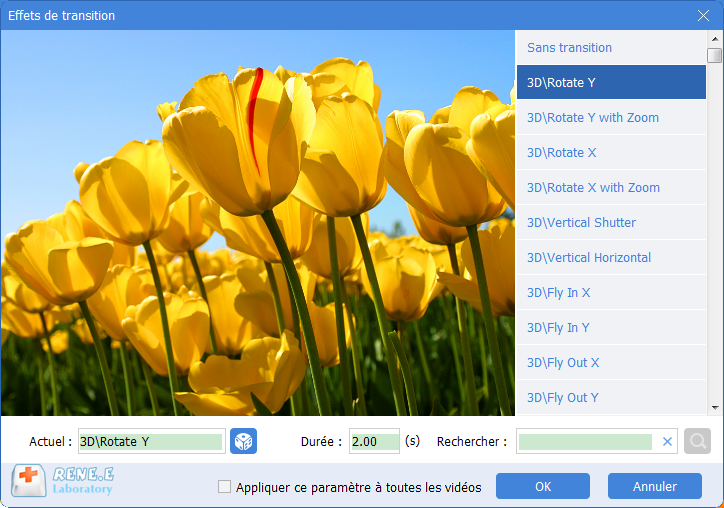Image resolution: width=724 pixels, height=508 pixels.
Task: Click the random transition dice icon
Action: (243, 441)
